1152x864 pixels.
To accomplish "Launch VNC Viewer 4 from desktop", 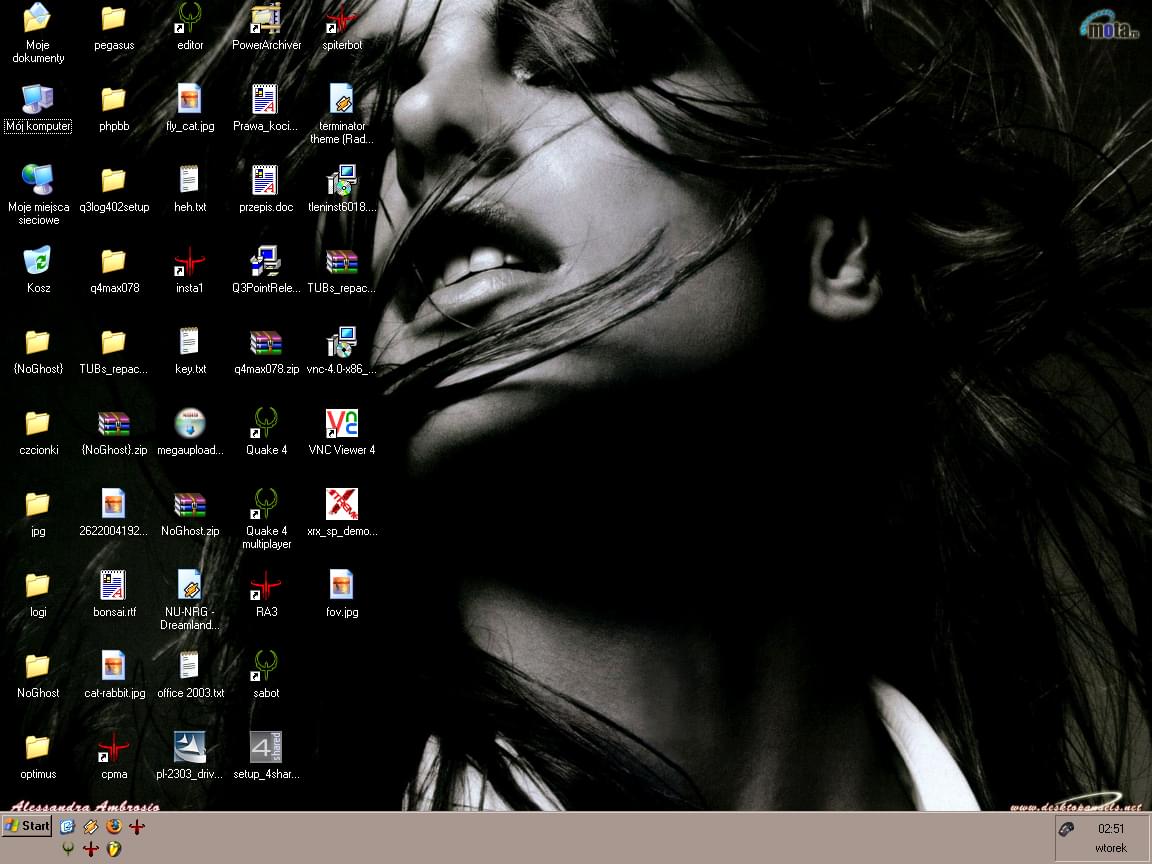I will pos(342,424).
